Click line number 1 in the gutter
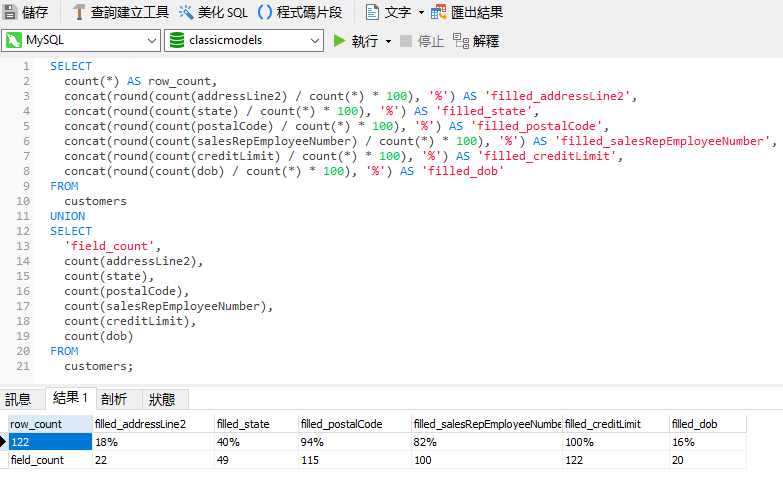The width and height of the screenshot is (783, 477). 26,66
